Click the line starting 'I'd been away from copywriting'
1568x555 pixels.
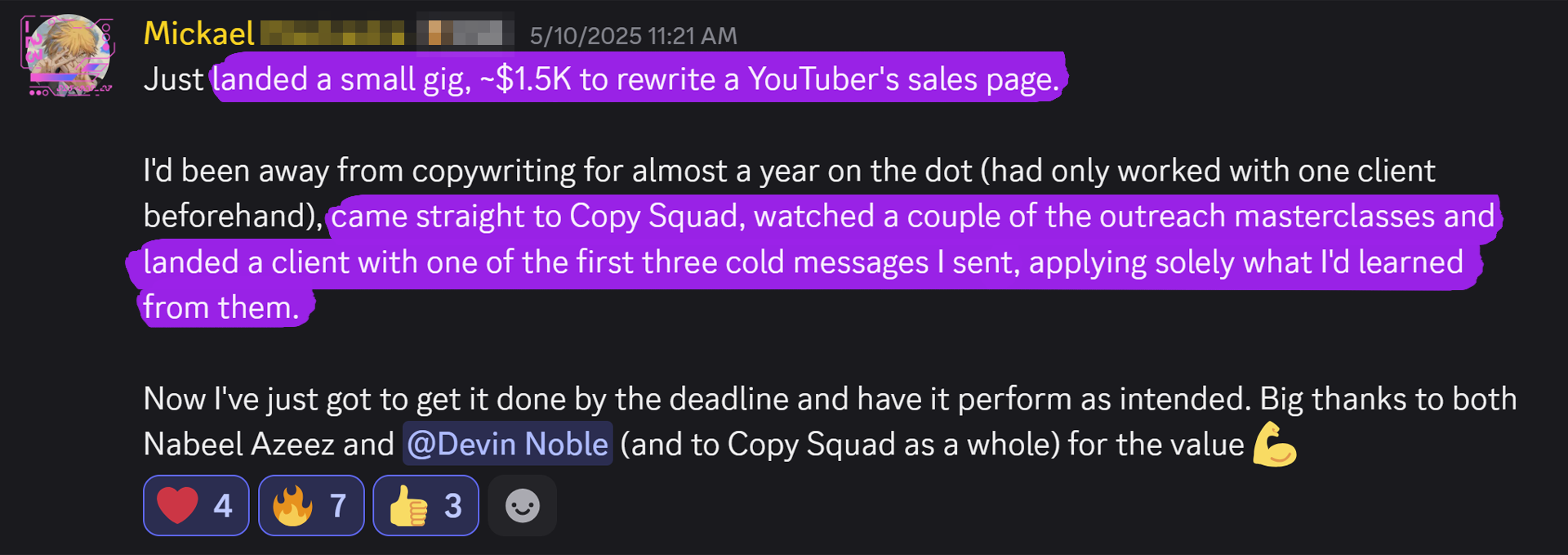coord(789,171)
